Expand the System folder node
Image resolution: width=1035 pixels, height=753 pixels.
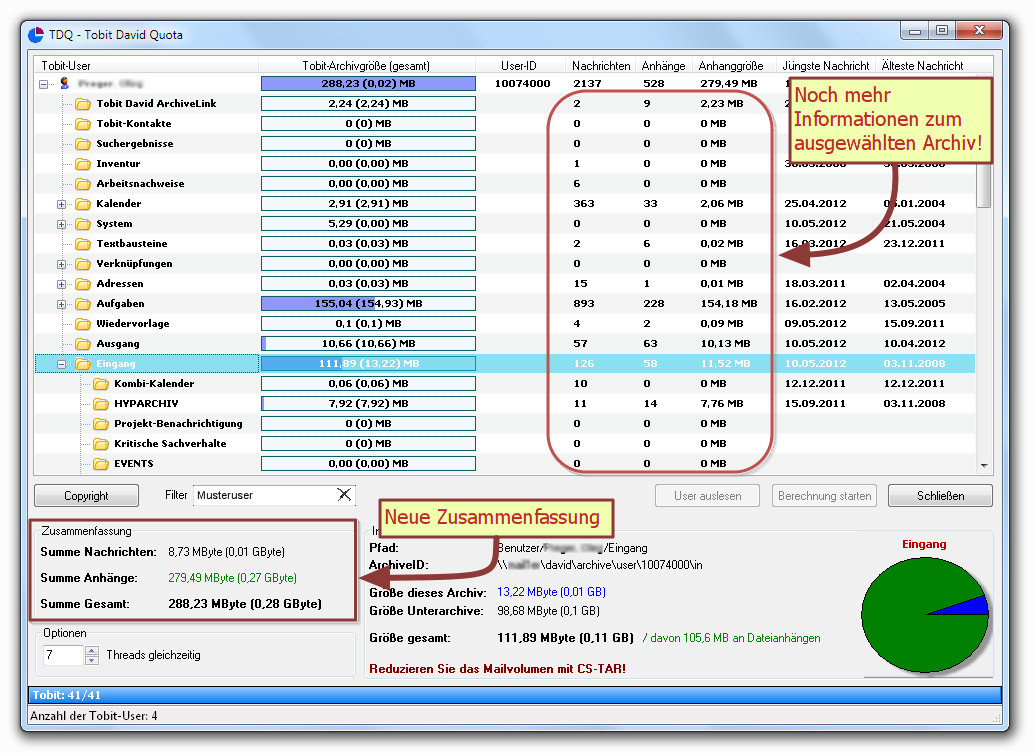click(x=62, y=224)
